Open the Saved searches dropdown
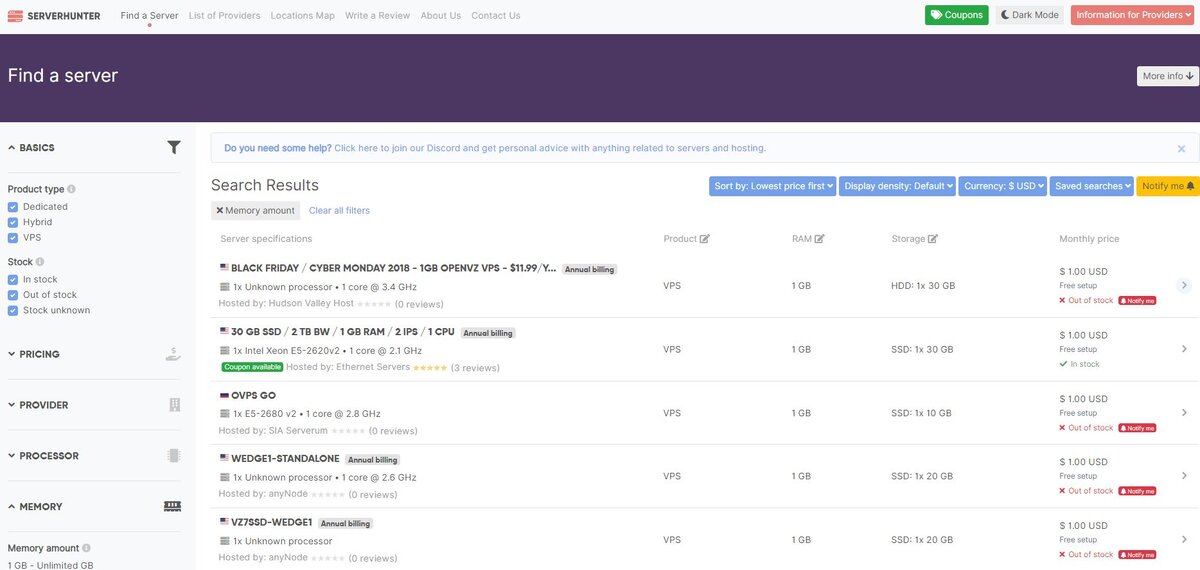This screenshot has width=1200, height=570. (1092, 186)
